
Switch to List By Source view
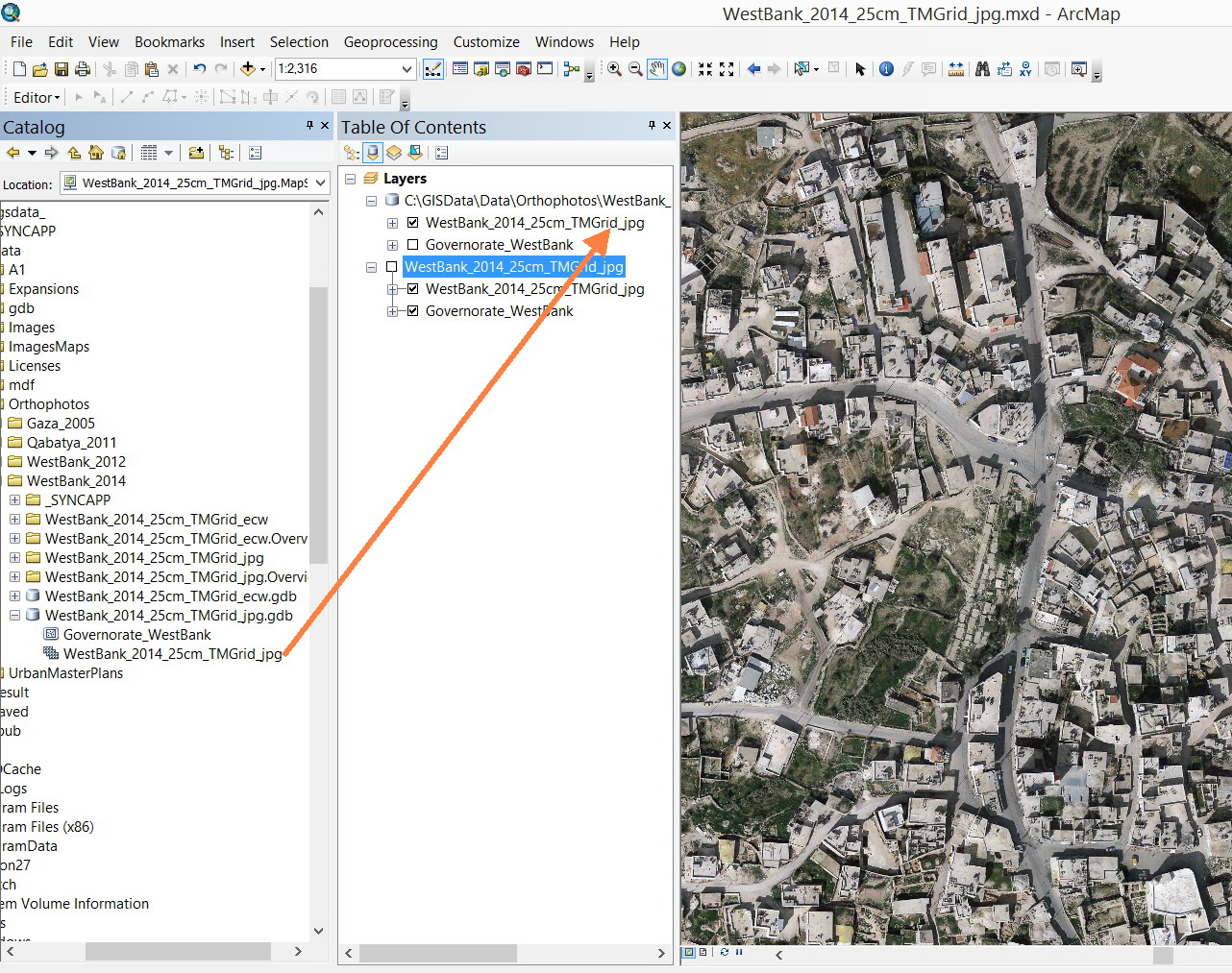(x=373, y=153)
